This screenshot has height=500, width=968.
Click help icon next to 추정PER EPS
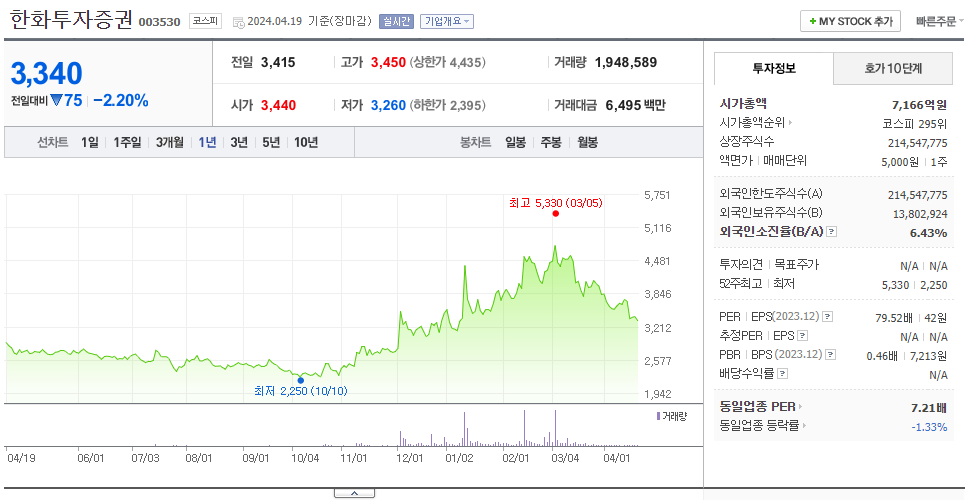(803, 336)
